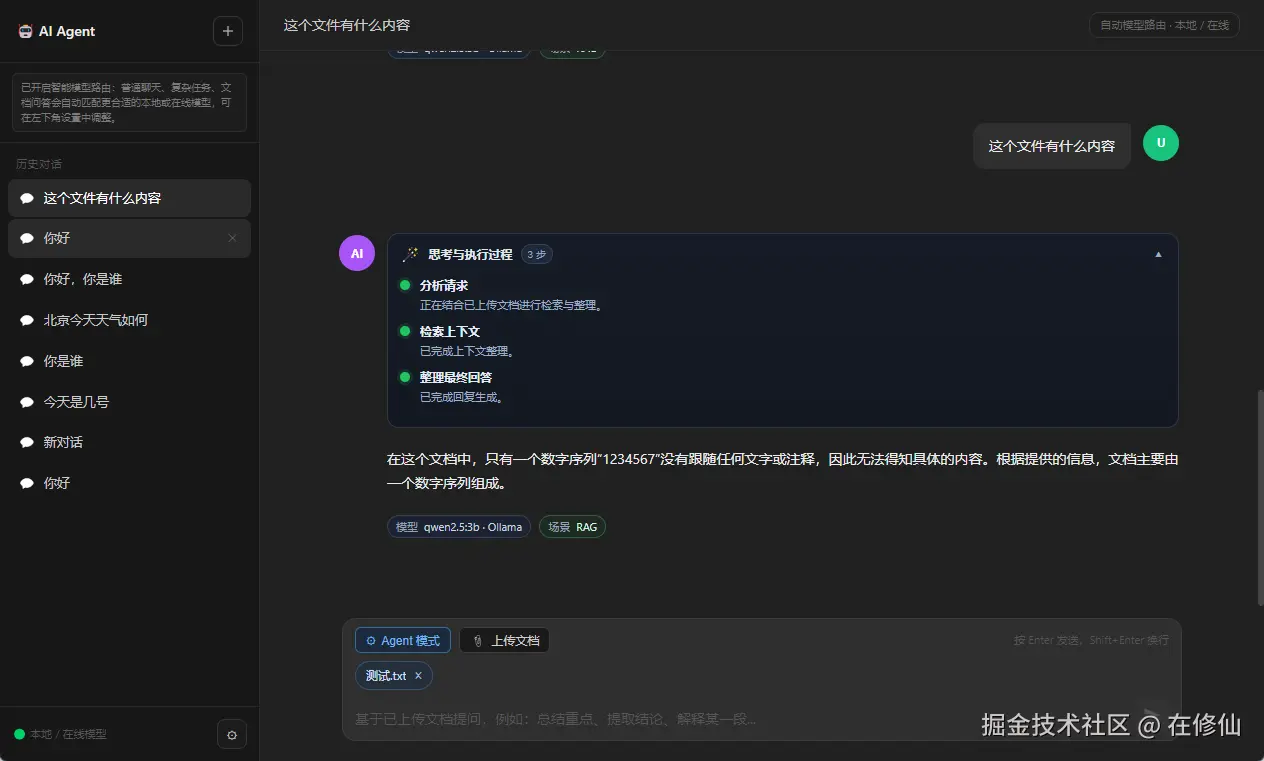
Task: Open conversation 这个文件有什么内容 in the sidebar
Action: 129,198
